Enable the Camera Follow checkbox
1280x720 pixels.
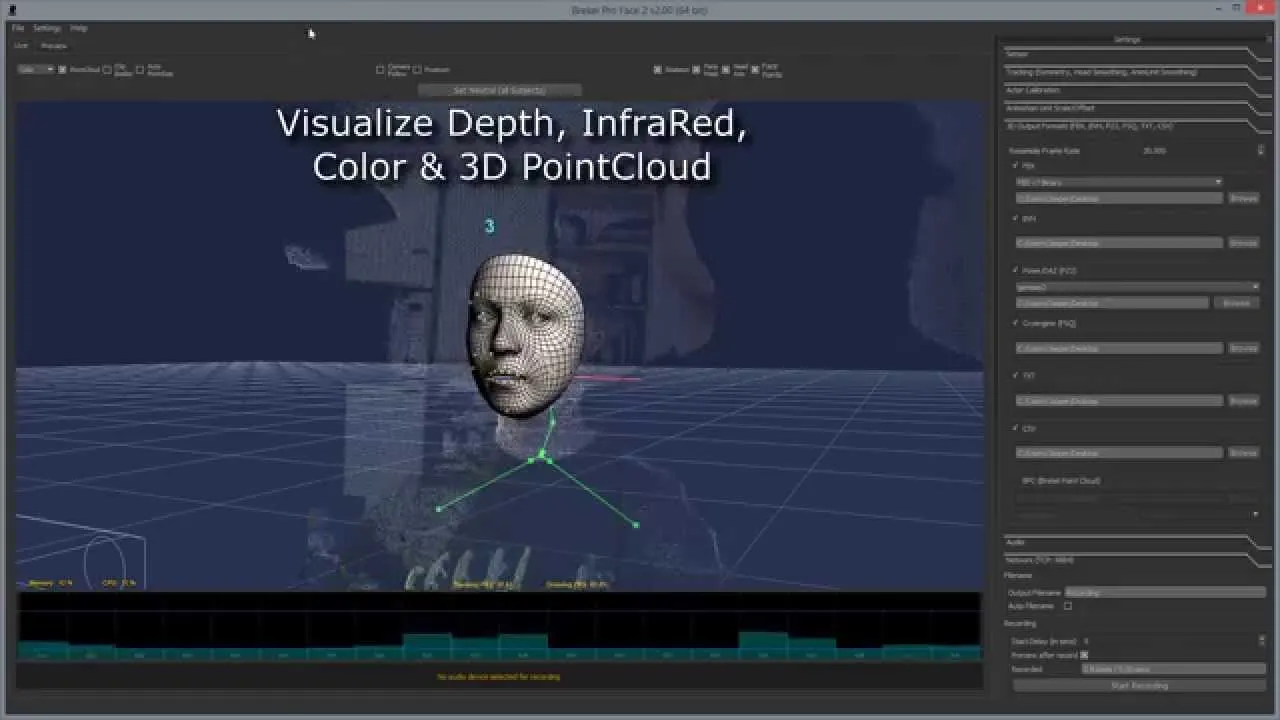pyautogui.click(x=380, y=69)
